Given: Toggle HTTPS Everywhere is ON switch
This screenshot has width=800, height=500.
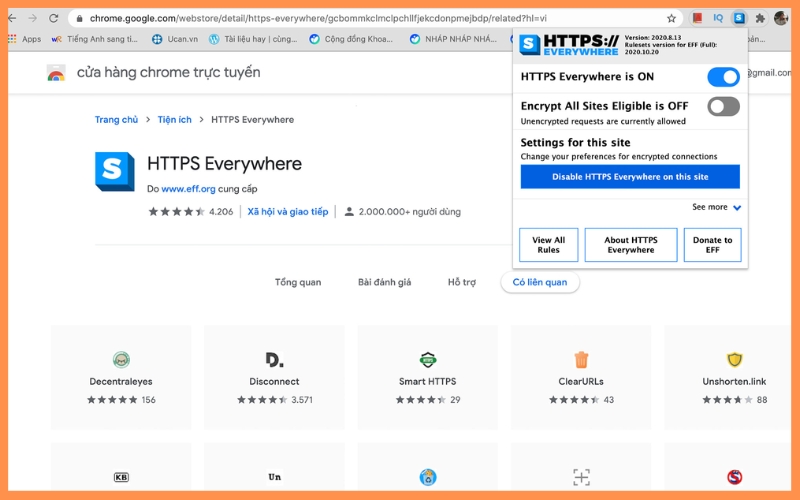Looking at the screenshot, I should (x=723, y=77).
